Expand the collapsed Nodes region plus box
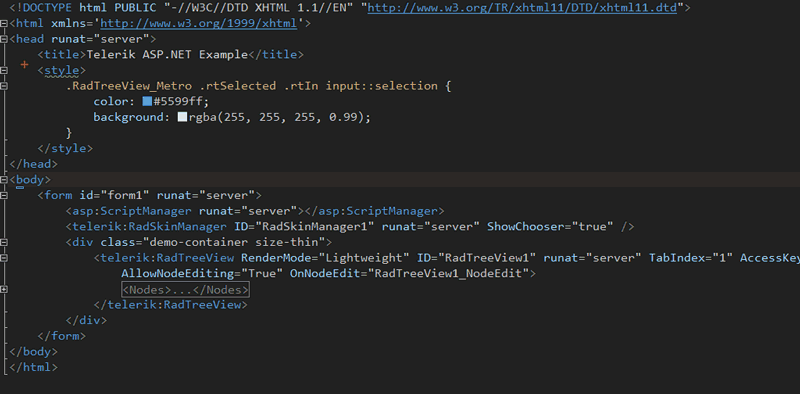 [x=4, y=290]
